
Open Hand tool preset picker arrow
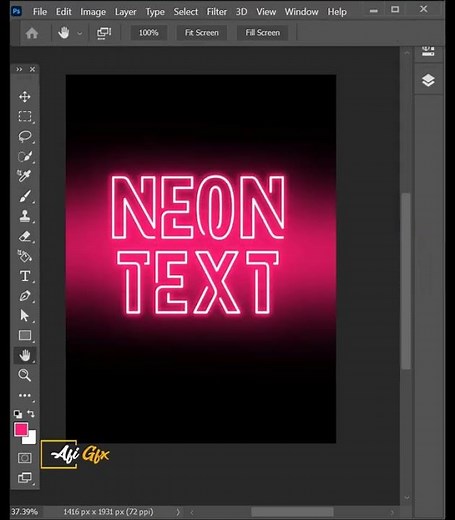click(x=80, y=33)
